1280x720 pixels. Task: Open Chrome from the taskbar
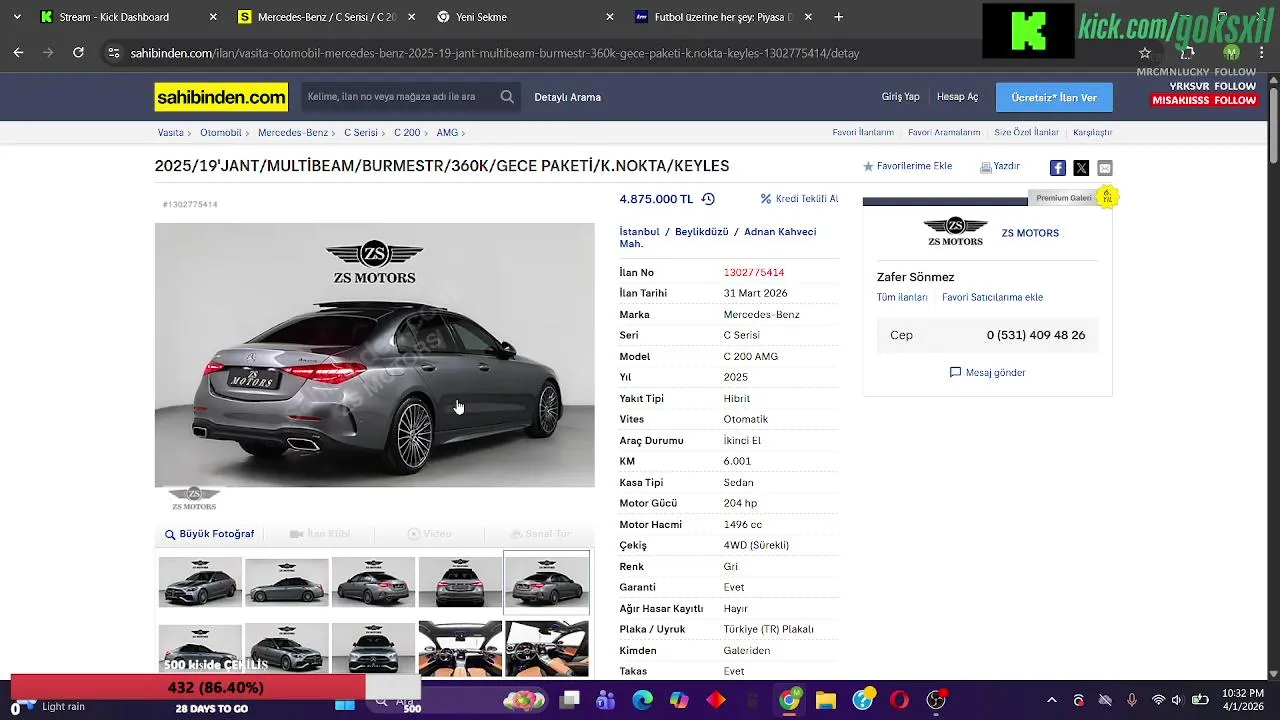790,699
